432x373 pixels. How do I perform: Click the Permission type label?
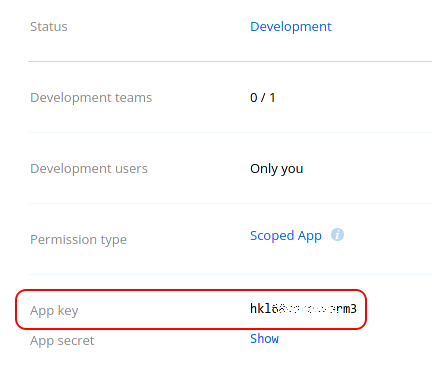(x=78, y=240)
